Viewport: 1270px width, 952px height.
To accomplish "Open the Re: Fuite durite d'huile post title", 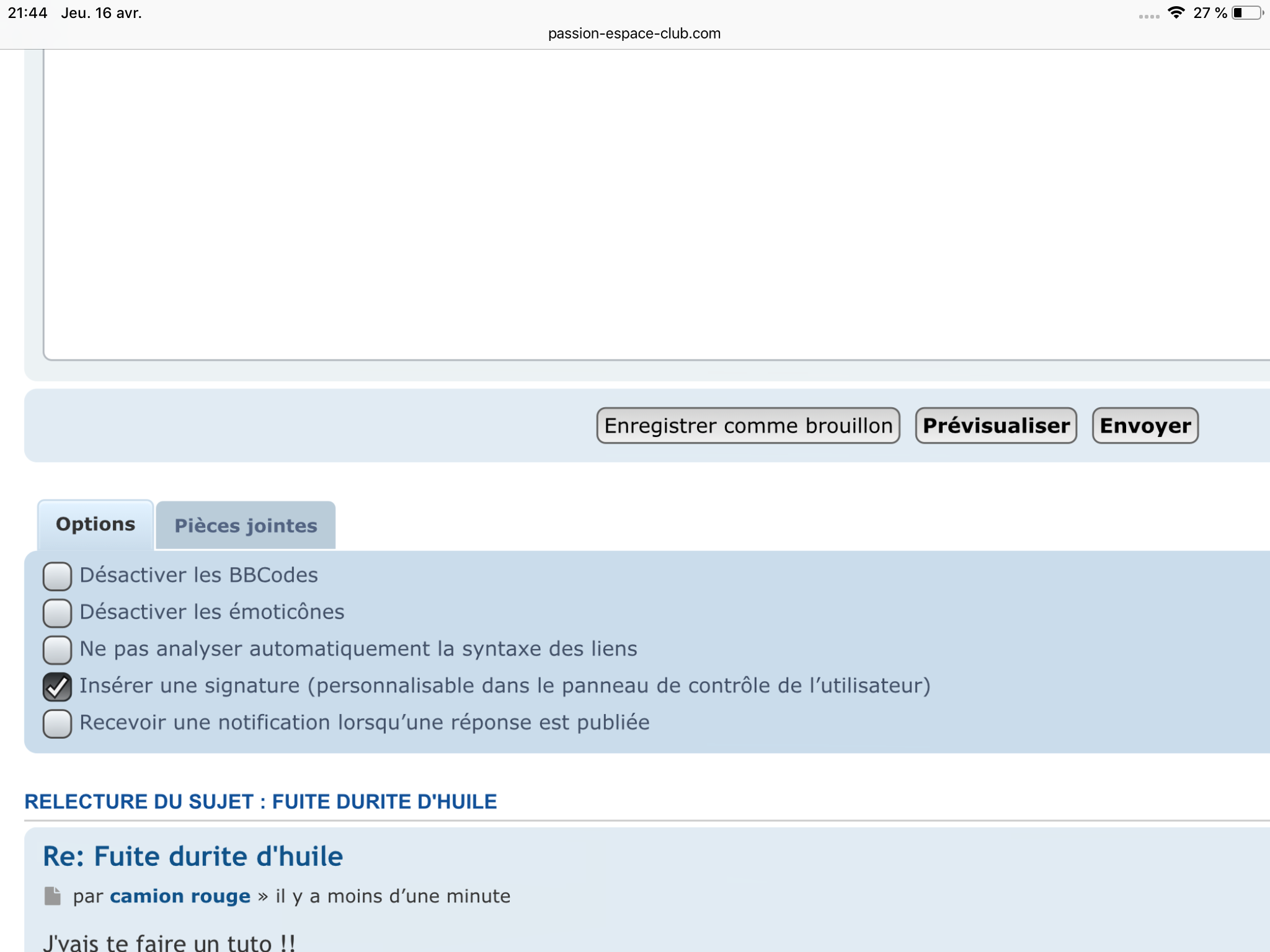I will (193, 857).
